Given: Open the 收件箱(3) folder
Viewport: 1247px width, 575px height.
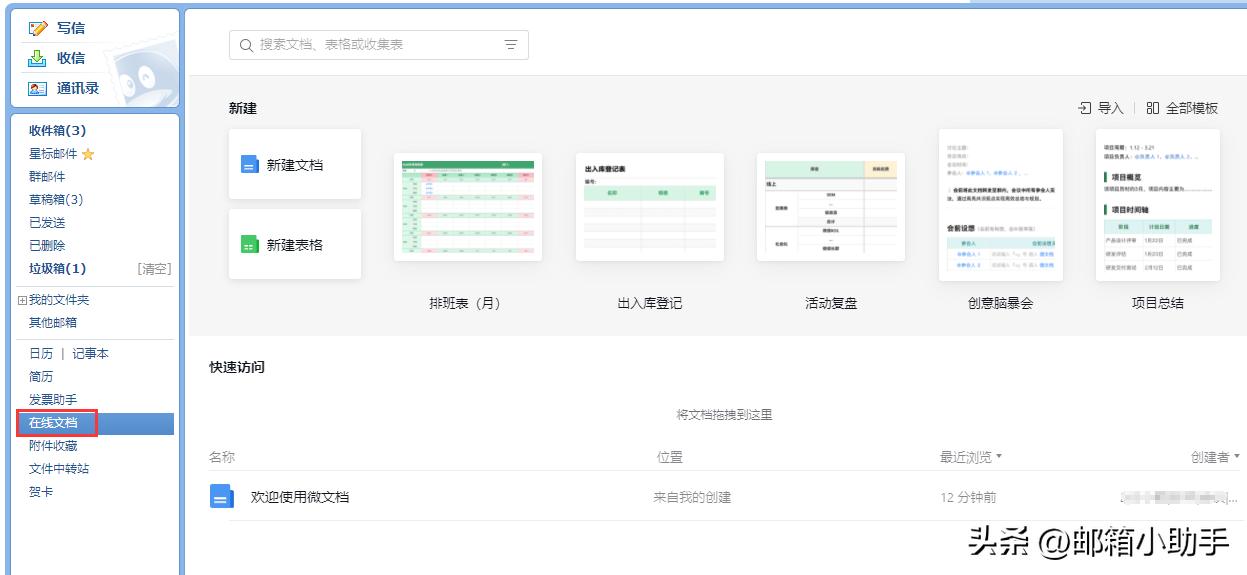Looking at the screenshot, I should [x=57, y=131].
